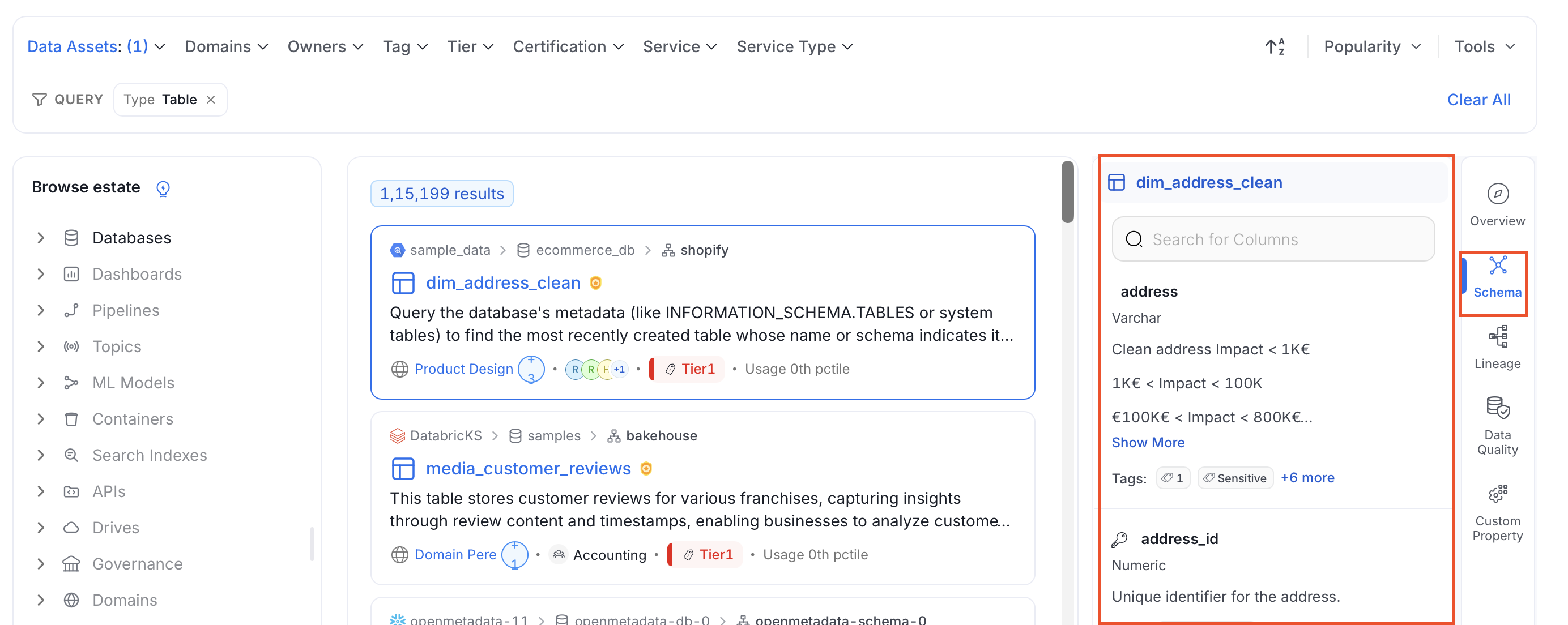The width and height of the screenshot is (1568, 625).
Task: Click the ML Models icon
Action: click(x=71, y=383)
